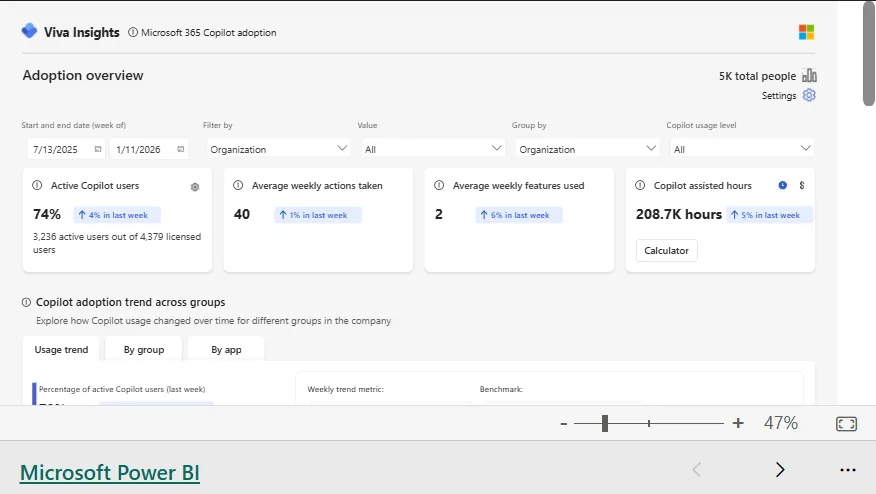Viewport: 876px width, 494px height.
Task: Click the Weekly trend metric label
Action: pyautogui.click(x=345, y=389)
